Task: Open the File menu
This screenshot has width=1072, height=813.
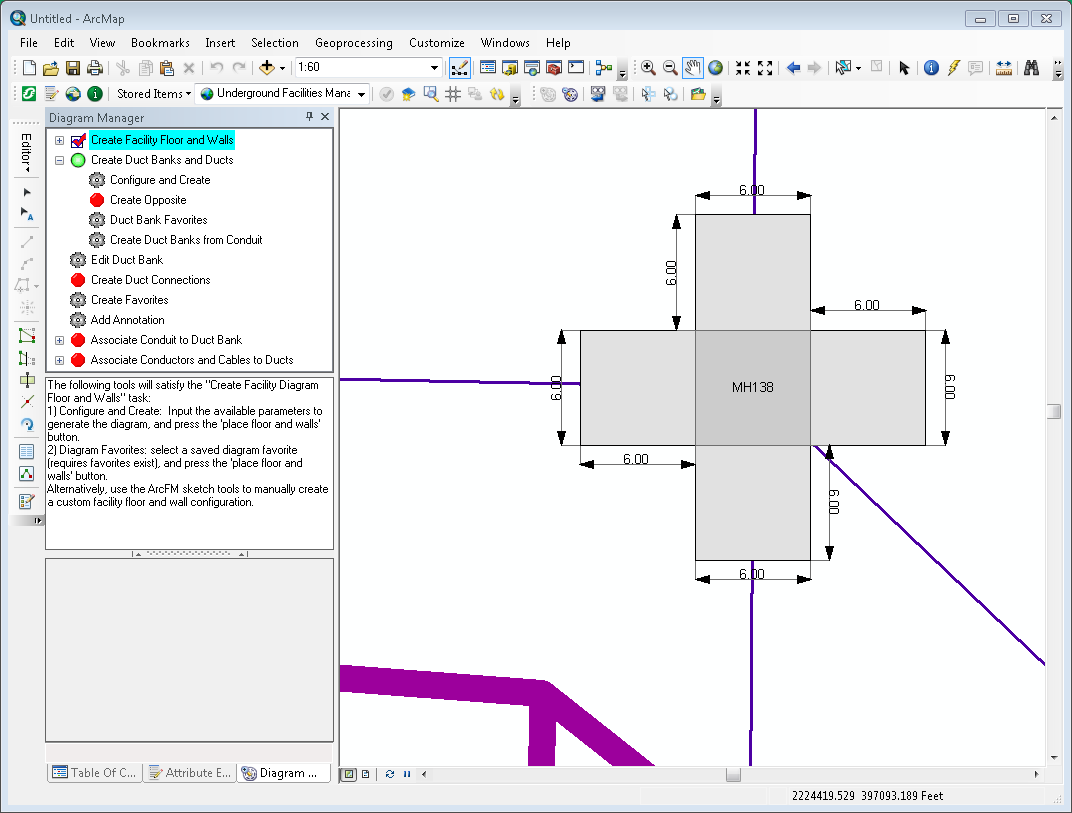Action: [29, 42]
